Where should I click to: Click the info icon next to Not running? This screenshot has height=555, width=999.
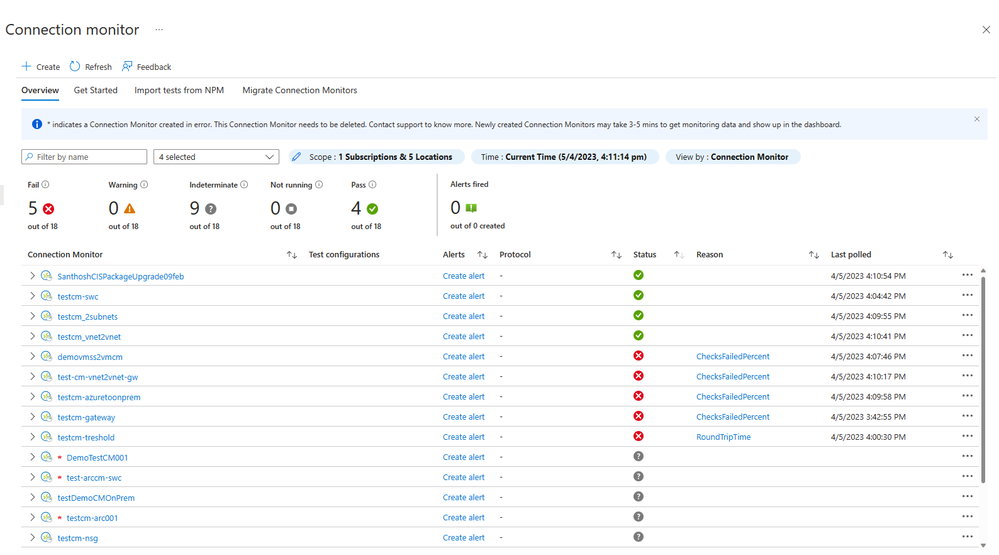point(319,185)
